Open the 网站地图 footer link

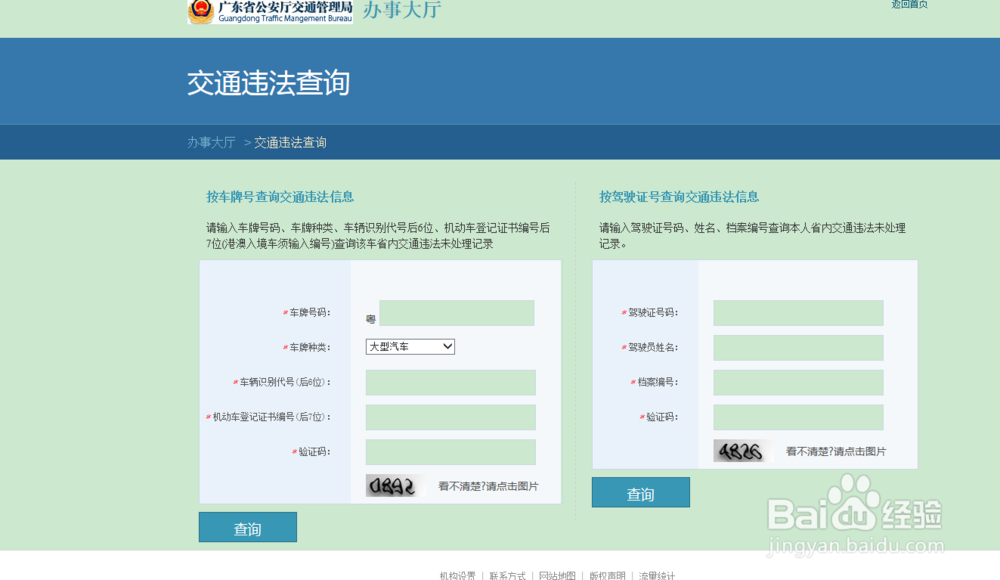coord(556,575)
